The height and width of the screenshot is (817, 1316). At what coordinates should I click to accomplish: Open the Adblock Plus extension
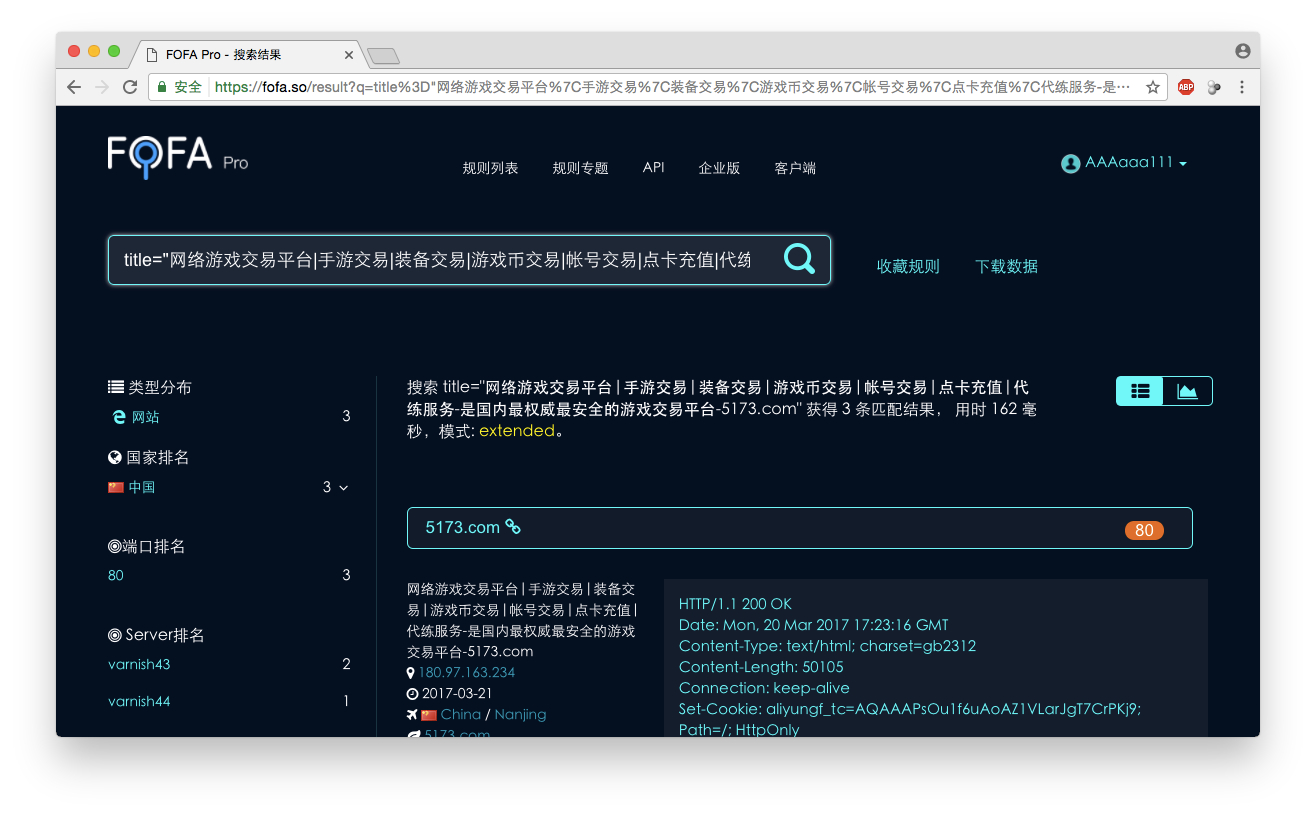coord(1186,87)
